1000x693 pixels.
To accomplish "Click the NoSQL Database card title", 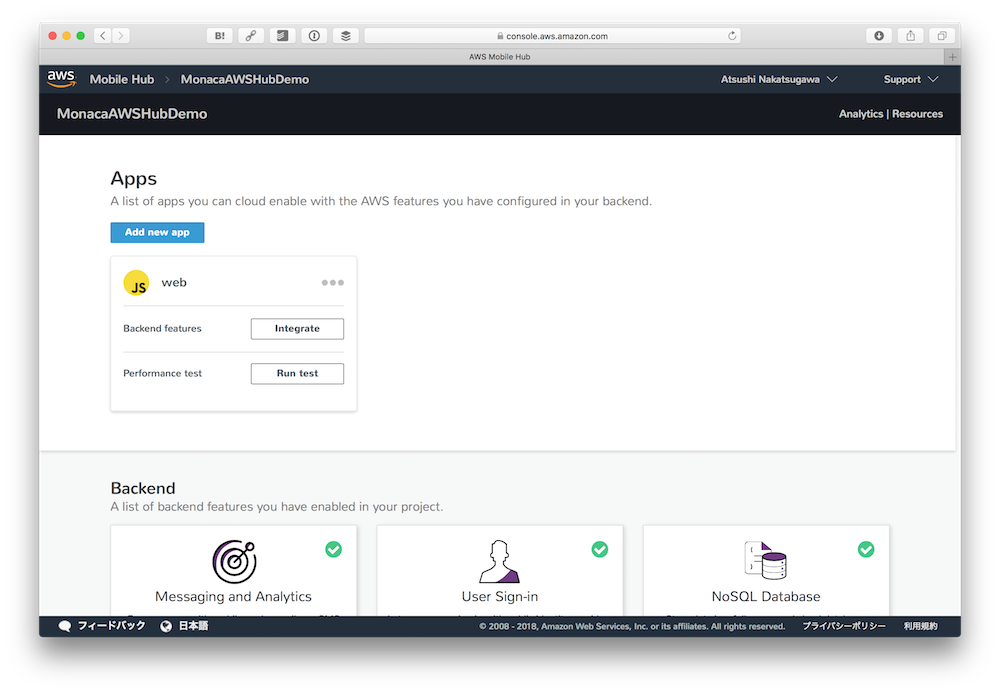I will pos(766,596).
